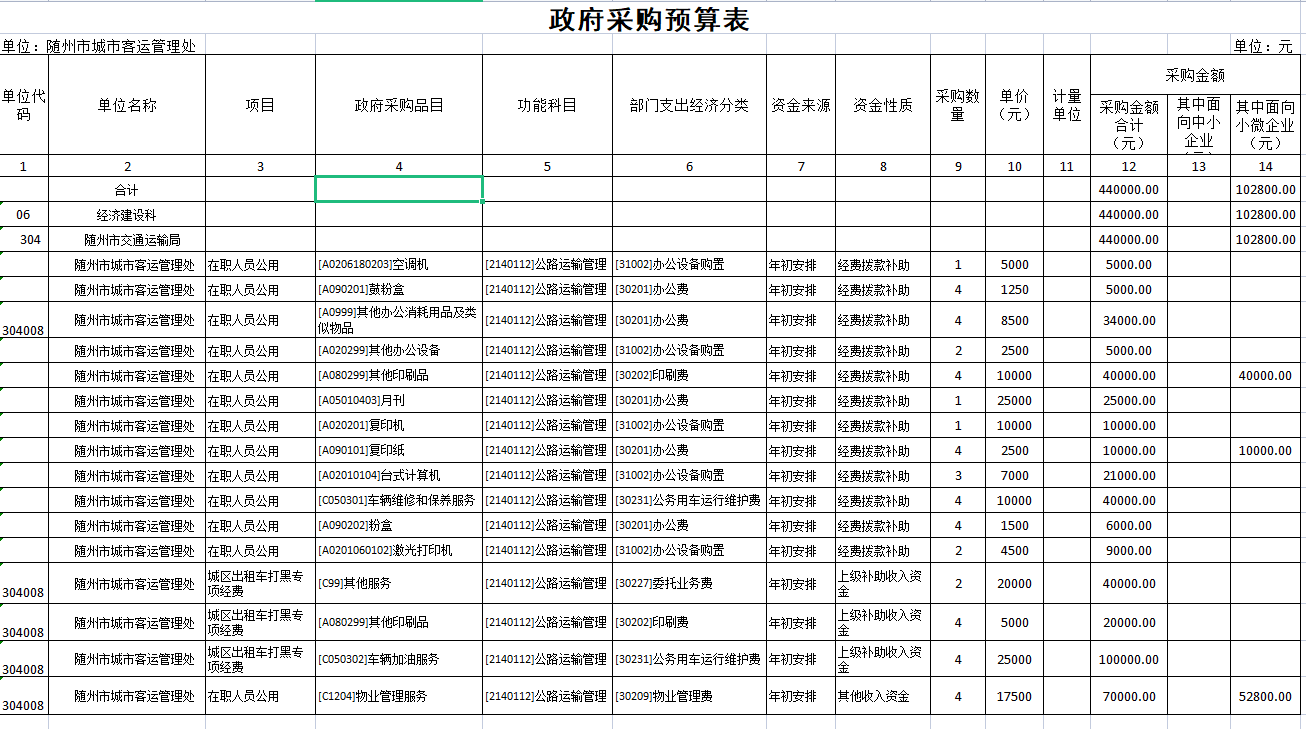The width and height of the screenshot is (1306, 729).
Task: Select the [C1204]物业管理服务 item cell
Action: [399, 696]
